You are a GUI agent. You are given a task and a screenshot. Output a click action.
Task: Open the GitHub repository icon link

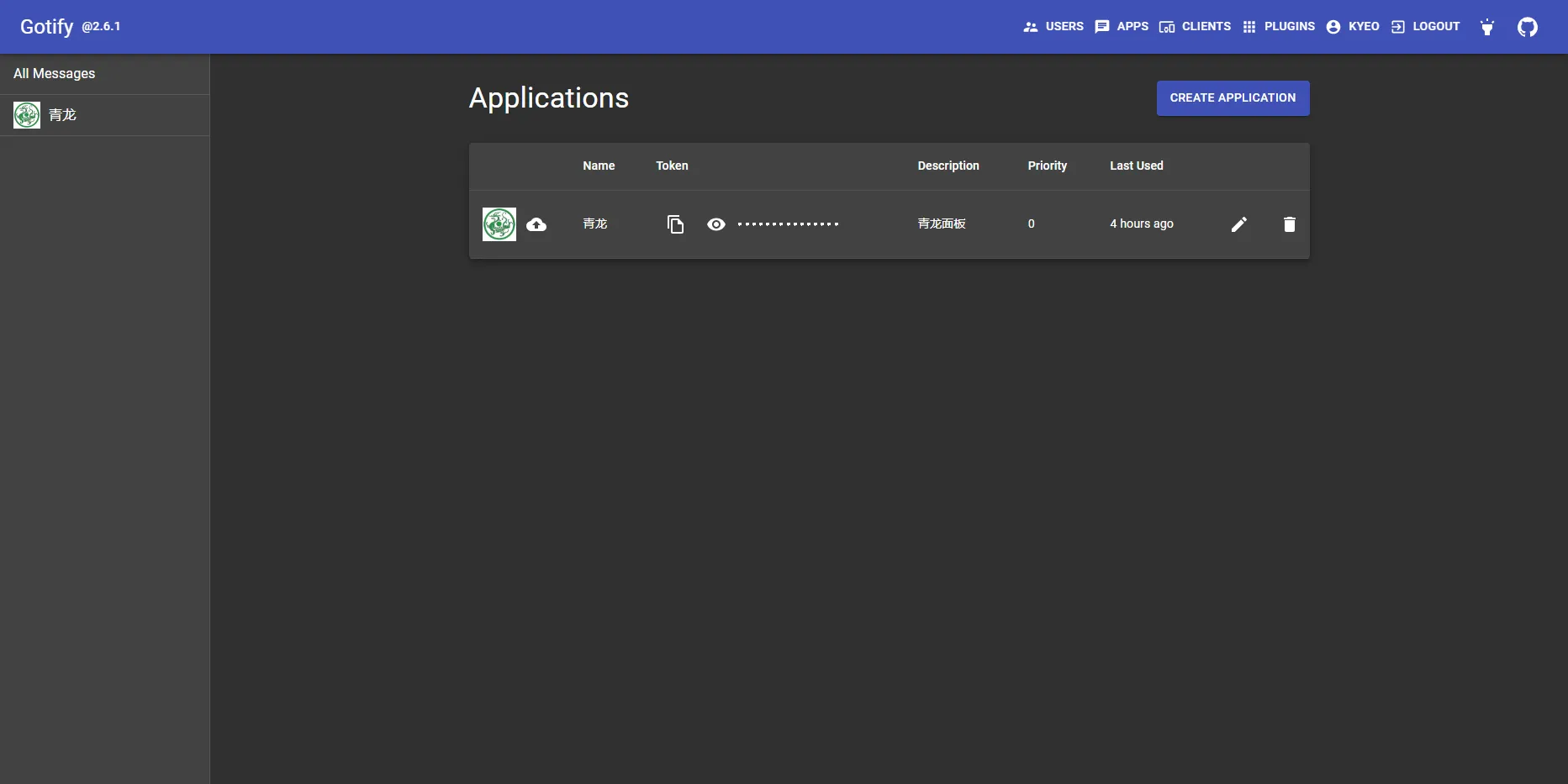1528,27
